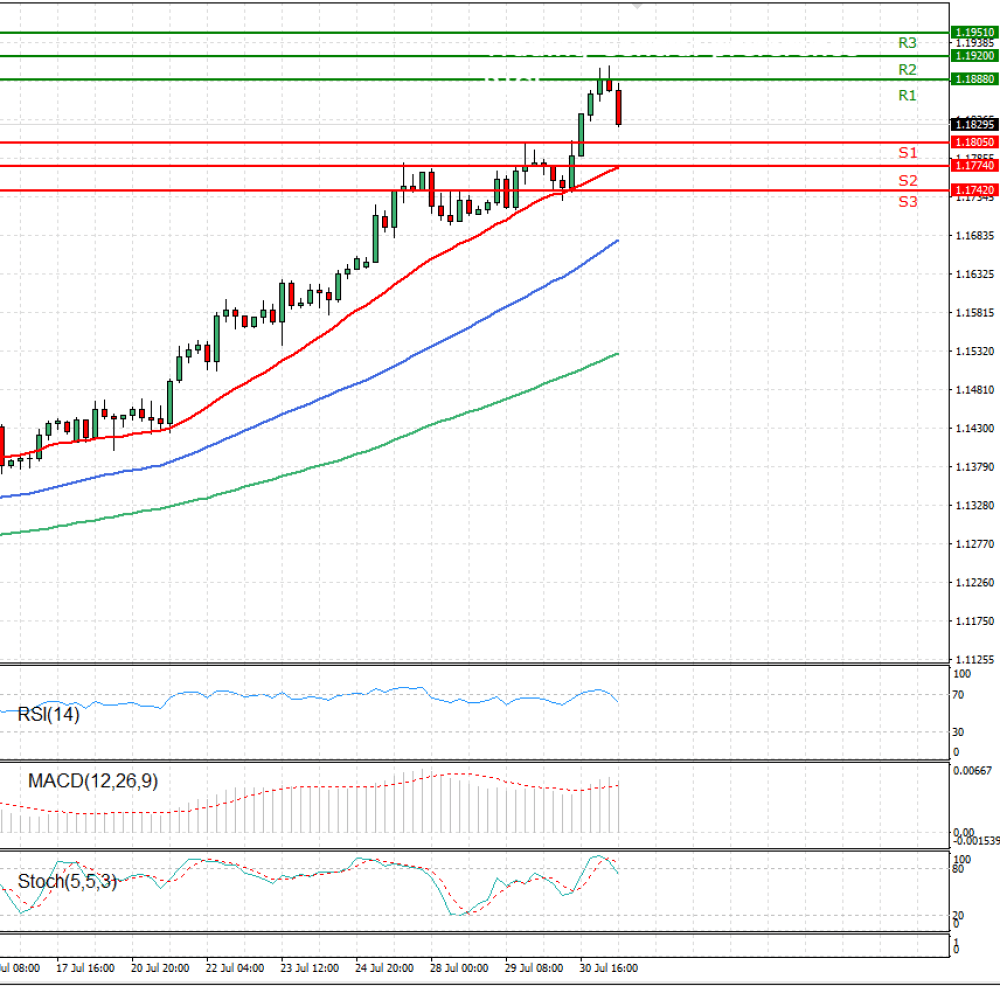Select the green 1.18880 price tag
Image resolution: width=1000 pixels, height=986 pixels.
point(974,79)
